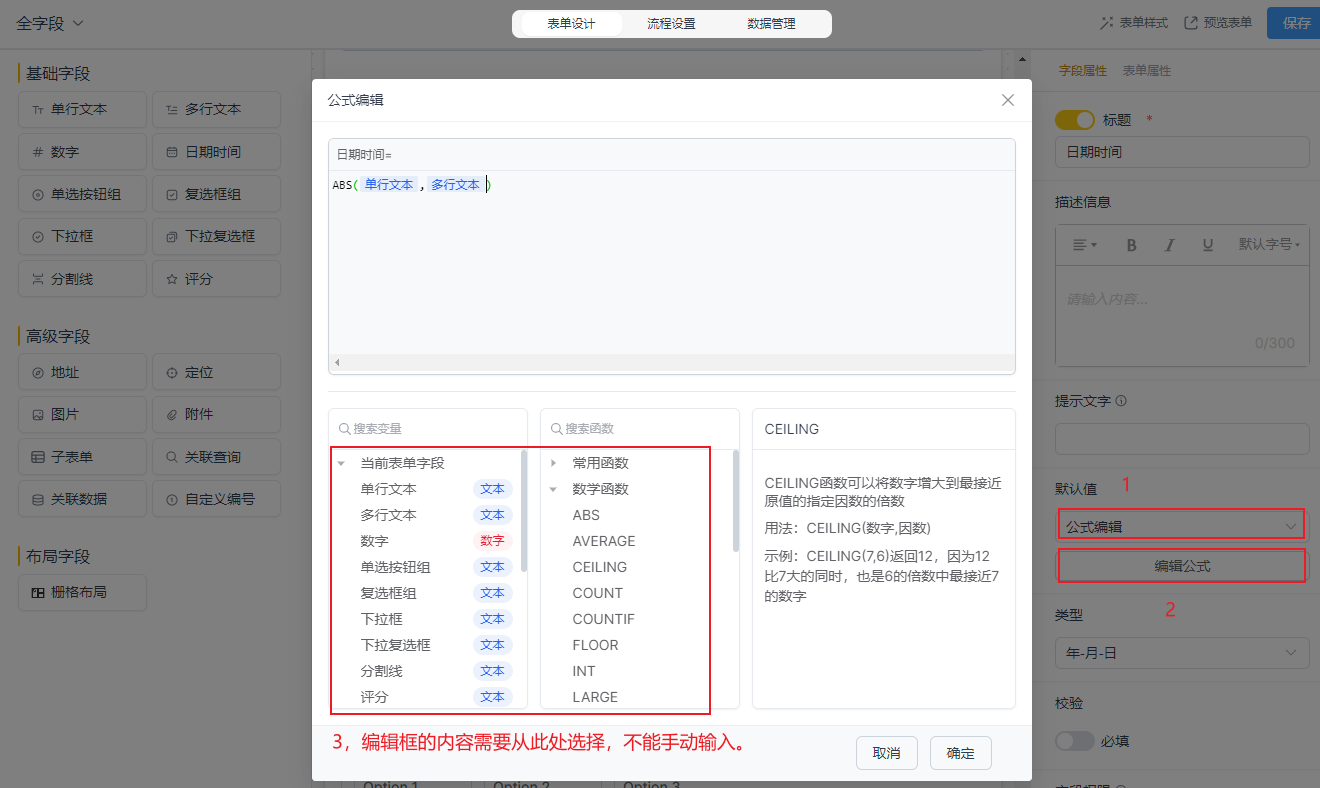Click the 单行文本 field icon in left palette
This screenshot has height=788, width=1320.
[x=38, y=110]
